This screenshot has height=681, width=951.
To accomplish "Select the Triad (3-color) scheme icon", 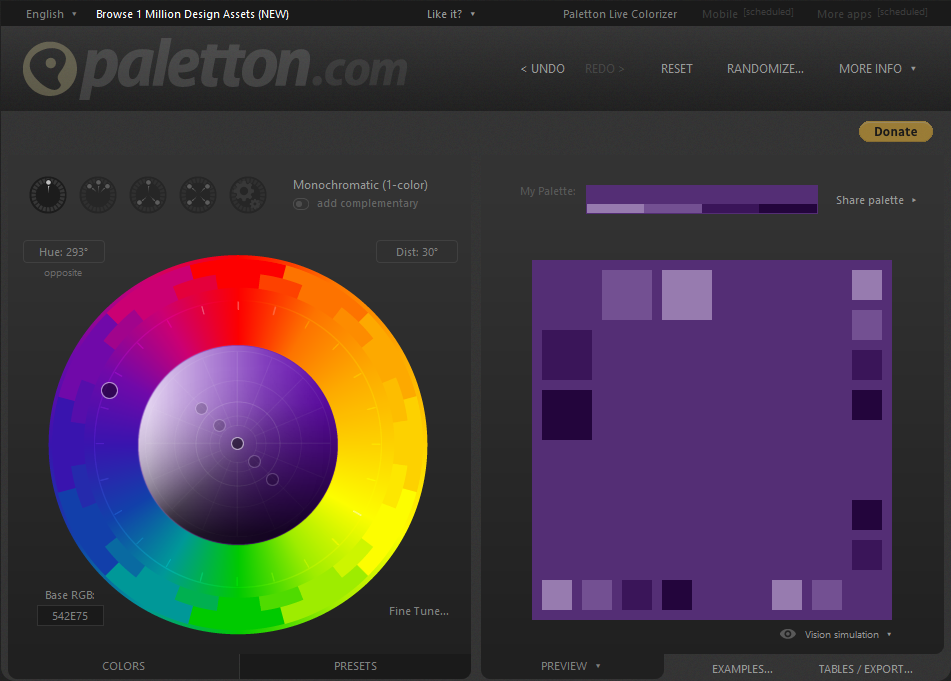I will [148, 195].
